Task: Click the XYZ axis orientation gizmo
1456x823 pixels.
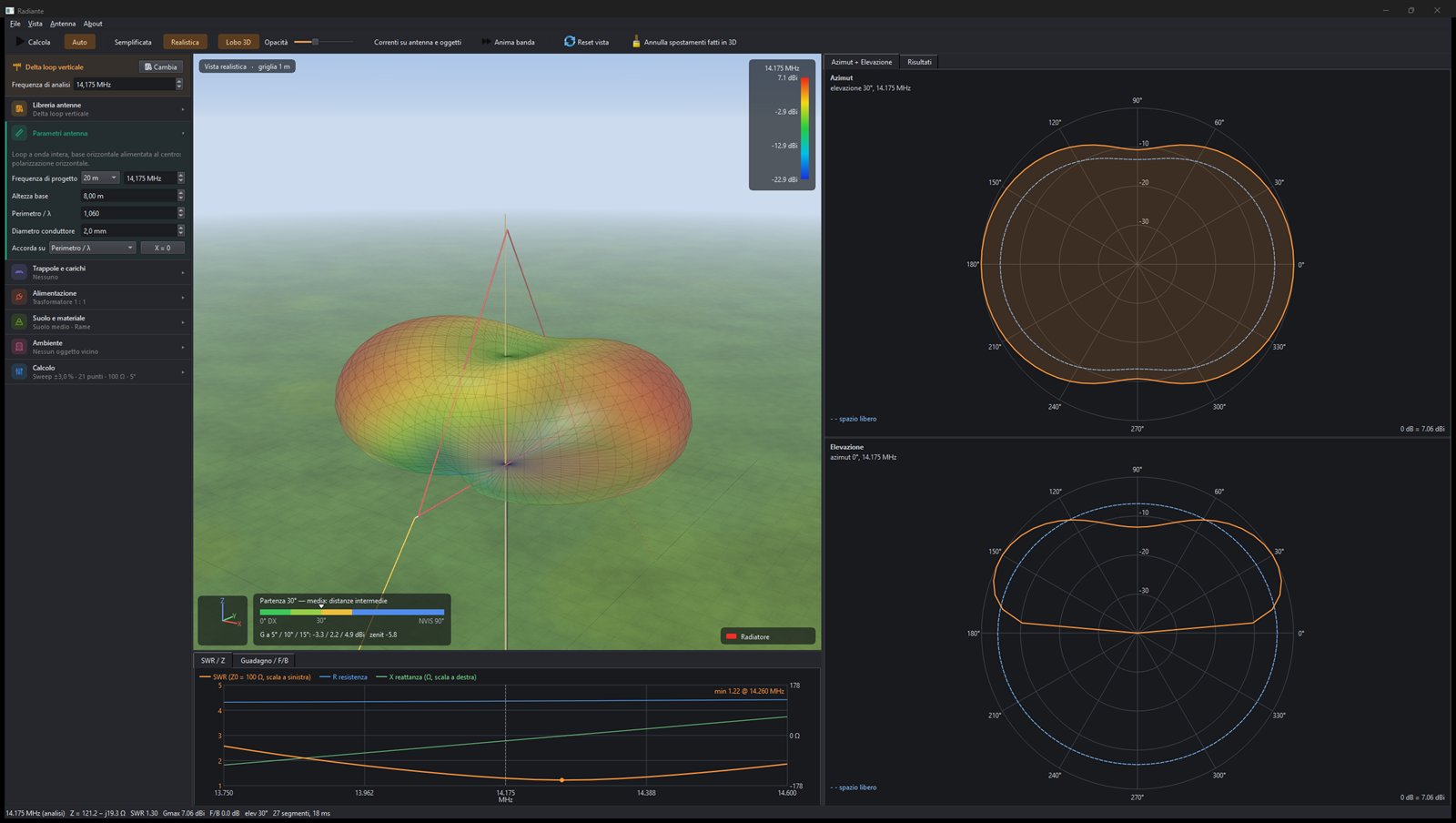Action: click(223, 620)
